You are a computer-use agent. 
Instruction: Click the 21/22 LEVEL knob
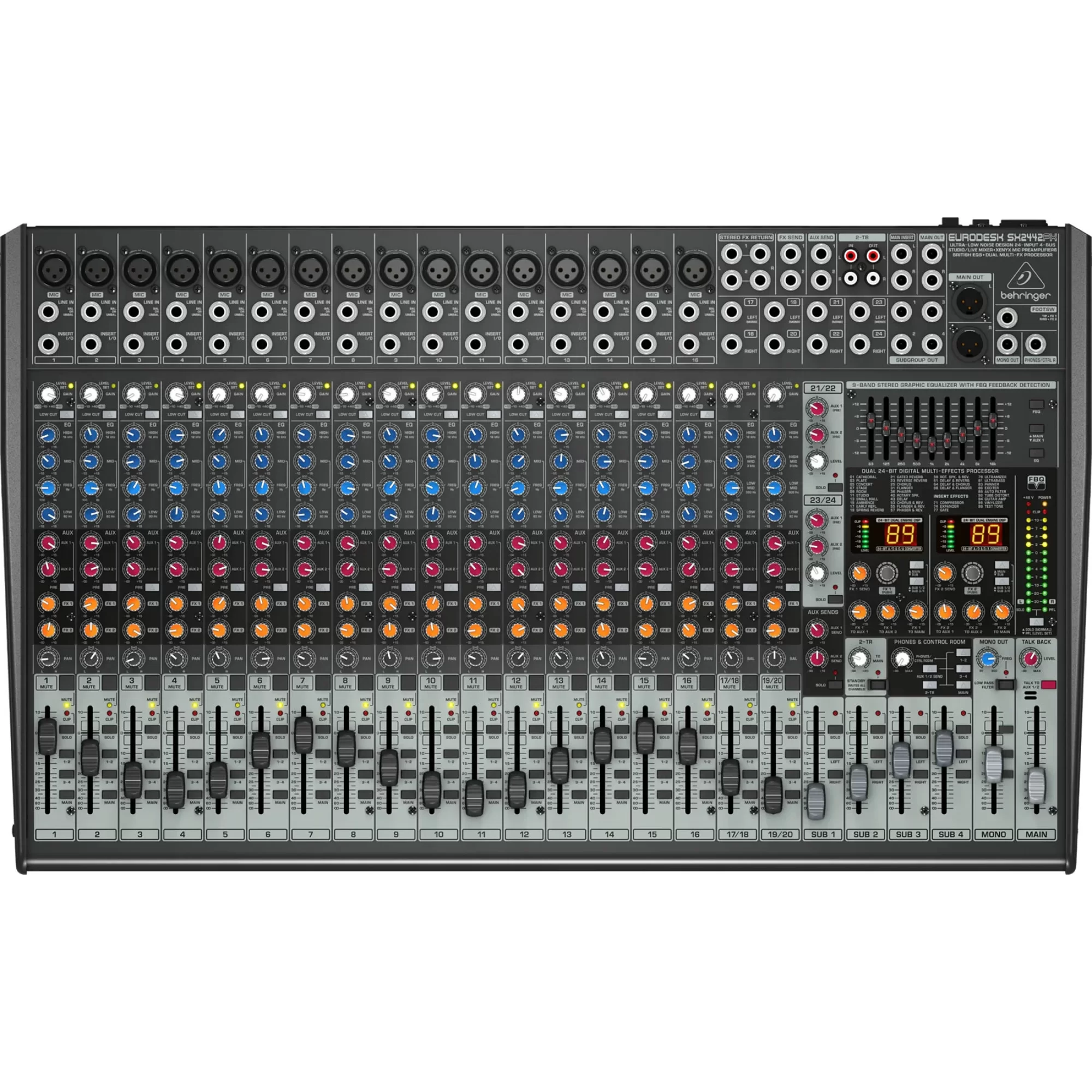[816, 461]
